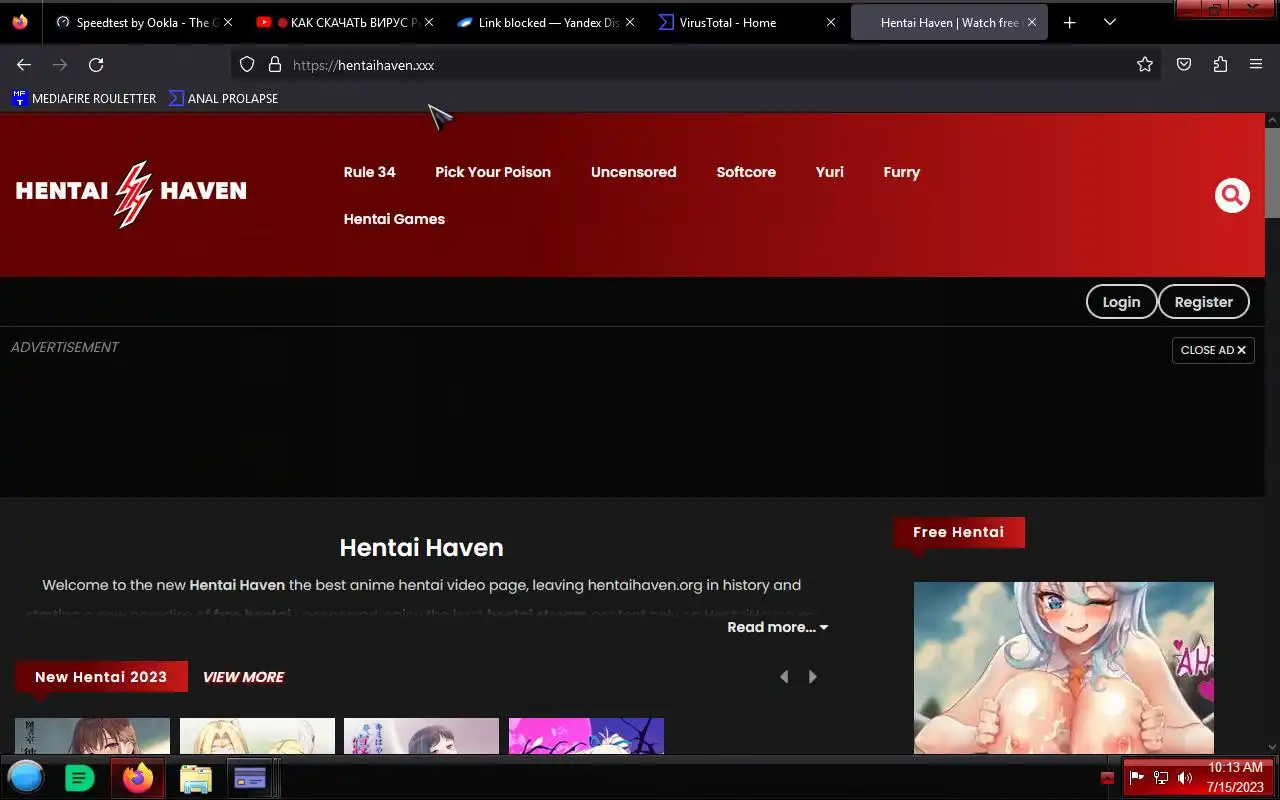1280x800 pixels.
Task: Click the site's magnifying glass search icon
Action: tap(1232, 195)
